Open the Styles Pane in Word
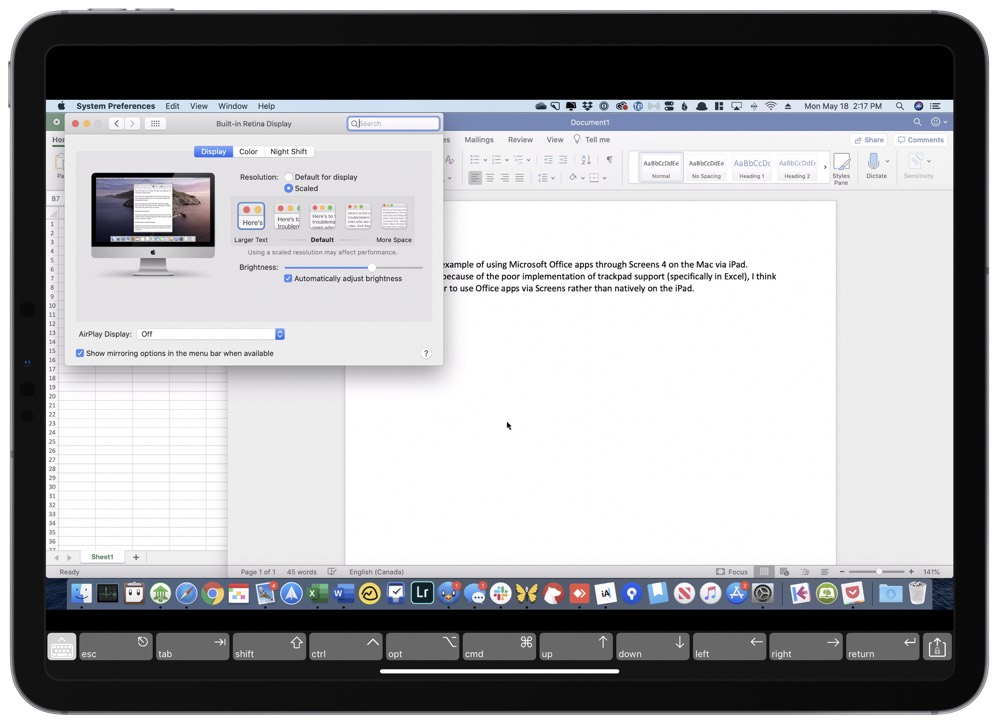The height and width of the screenshot is (725, 1000). [841, 168]
